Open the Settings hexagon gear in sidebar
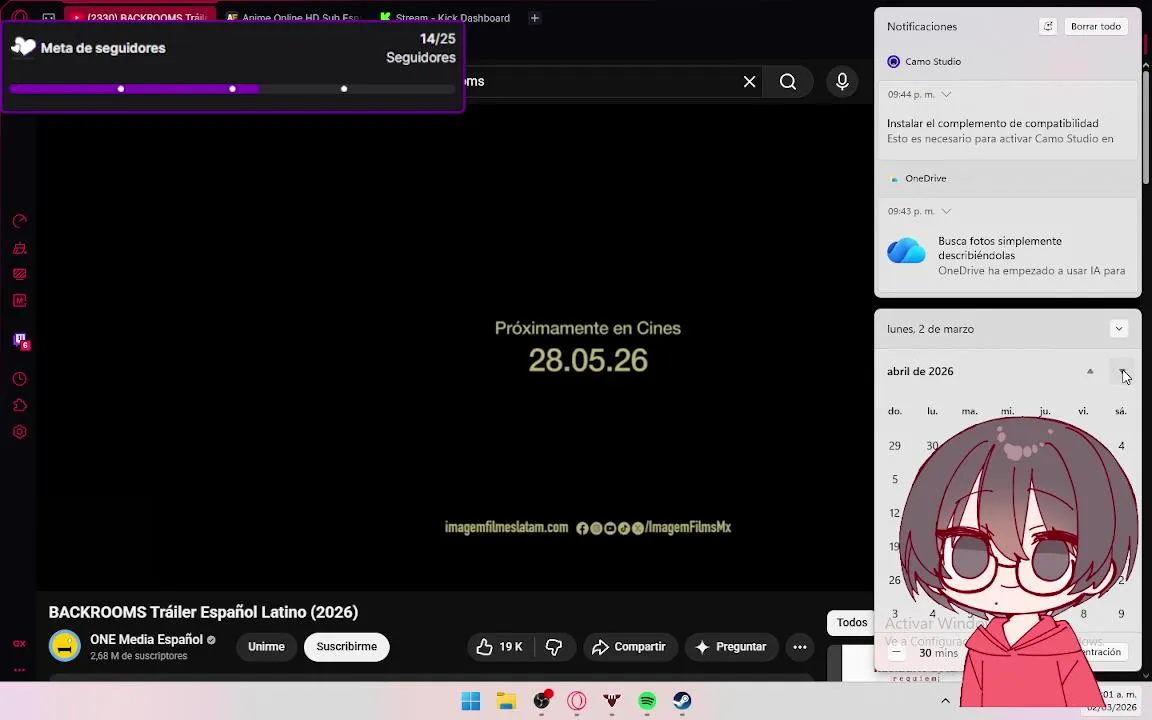The image size is (1152, 720). tap(20, 432)
